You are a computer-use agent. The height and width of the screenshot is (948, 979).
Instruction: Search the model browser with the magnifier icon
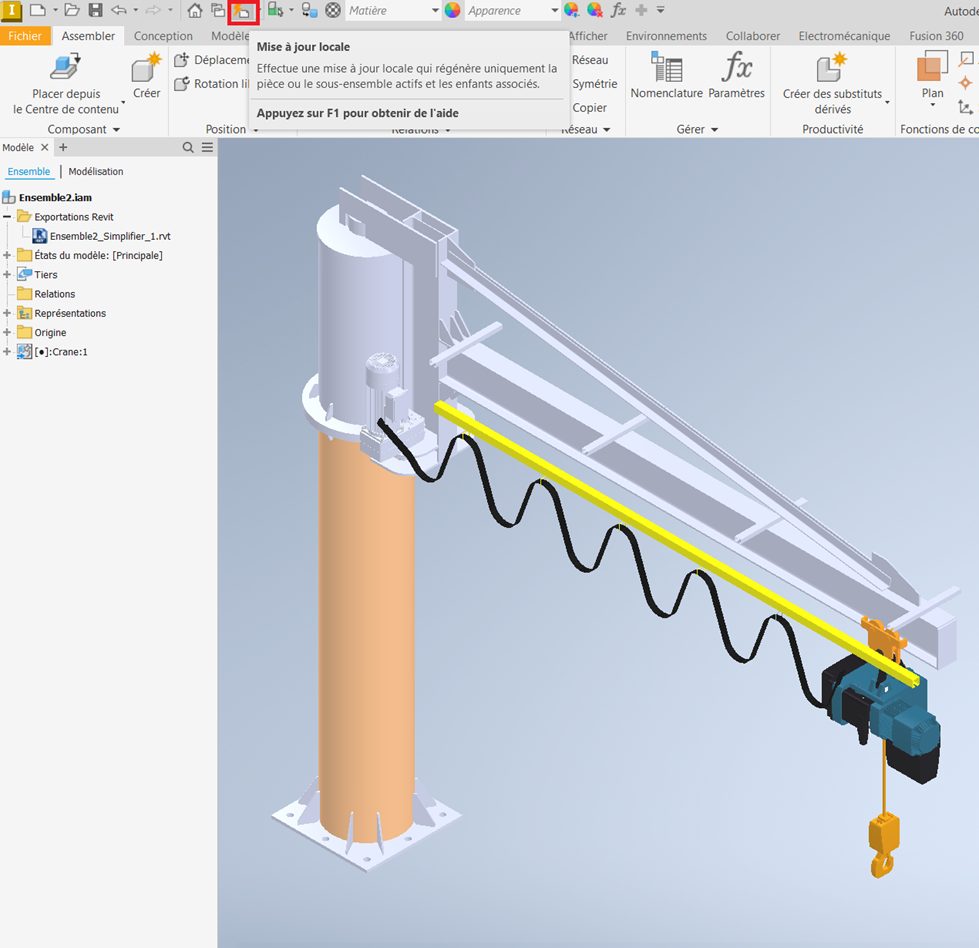pyautogui.click(x=188, y=147)
